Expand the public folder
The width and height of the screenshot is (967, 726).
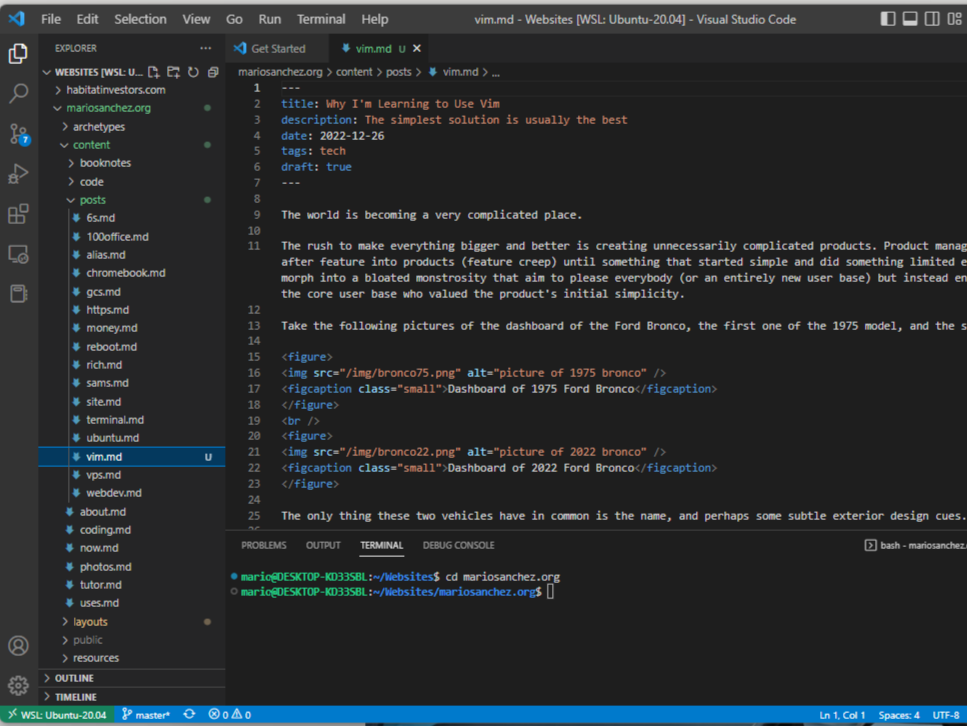pos(133,640)
